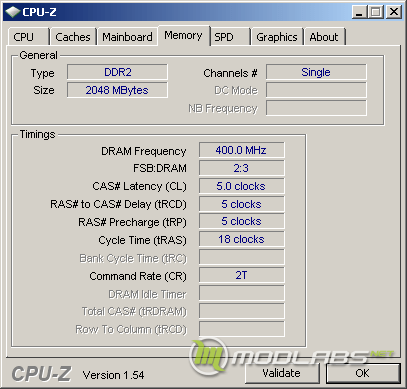Click the empty Total CAS# (tRDRAM) field
The height and width of the screenshot is (389, 407).
tap(242, 311)
